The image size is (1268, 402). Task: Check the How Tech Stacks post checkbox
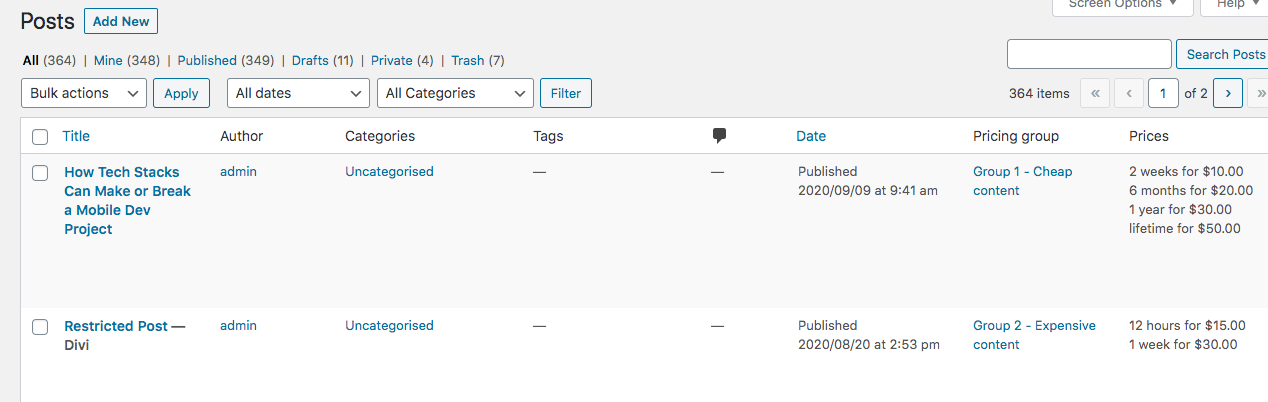[40, 173]
